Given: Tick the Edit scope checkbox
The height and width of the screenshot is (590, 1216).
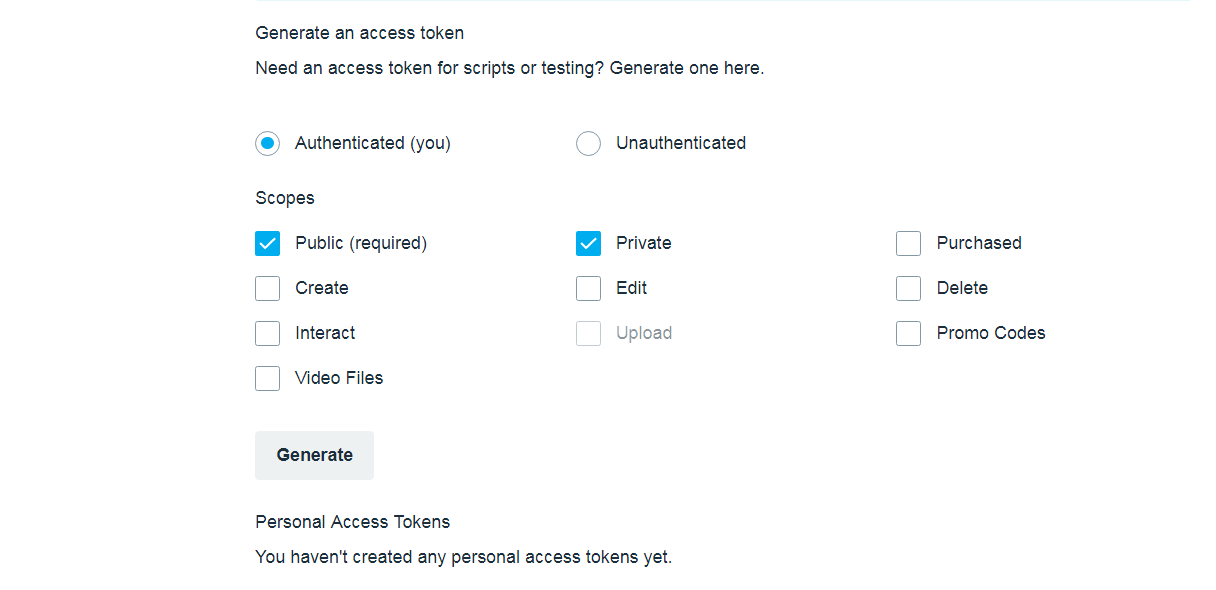Looking at the screenshot, I should pyautogui.click(x=588, y=288).
